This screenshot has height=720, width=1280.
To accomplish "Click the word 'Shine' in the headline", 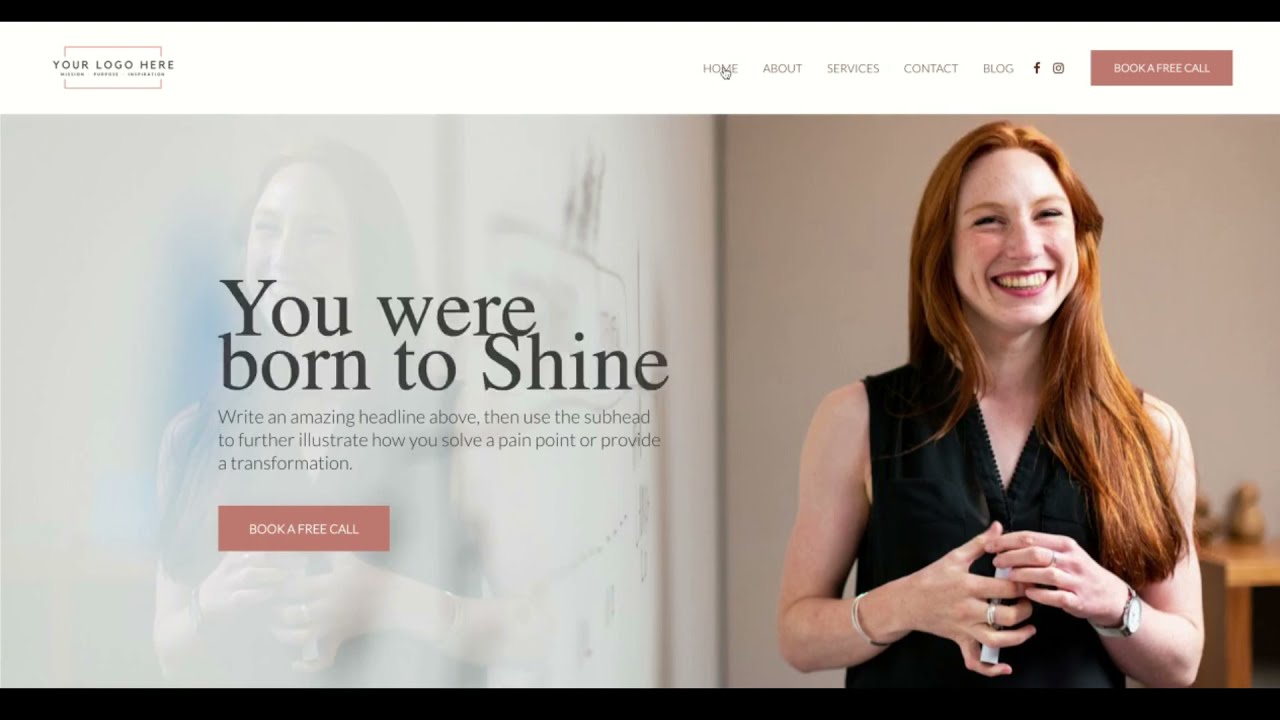I will point(574,366).
